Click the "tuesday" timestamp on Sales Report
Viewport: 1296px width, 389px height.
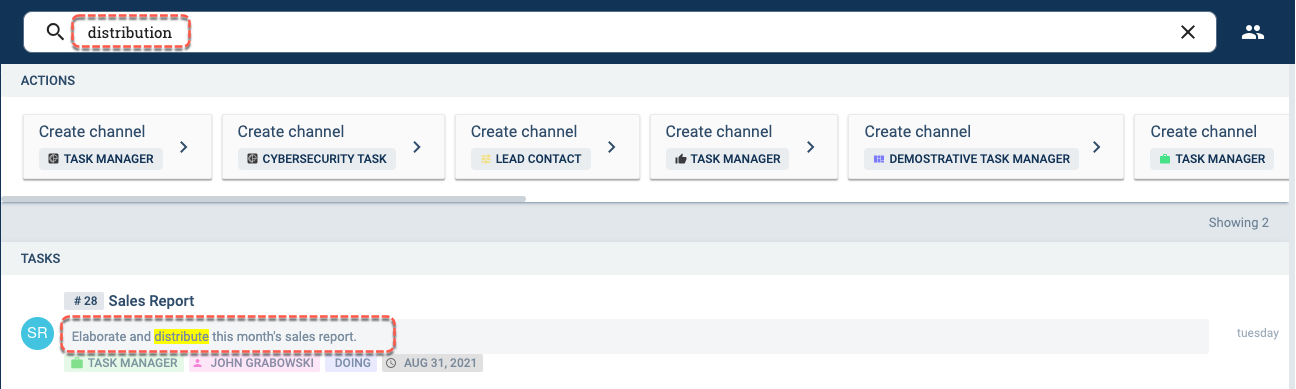(x=1257, y=333)
